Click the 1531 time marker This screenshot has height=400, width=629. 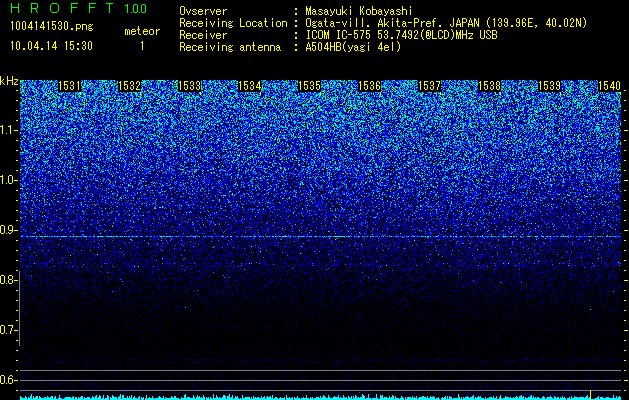click(69, 86)
